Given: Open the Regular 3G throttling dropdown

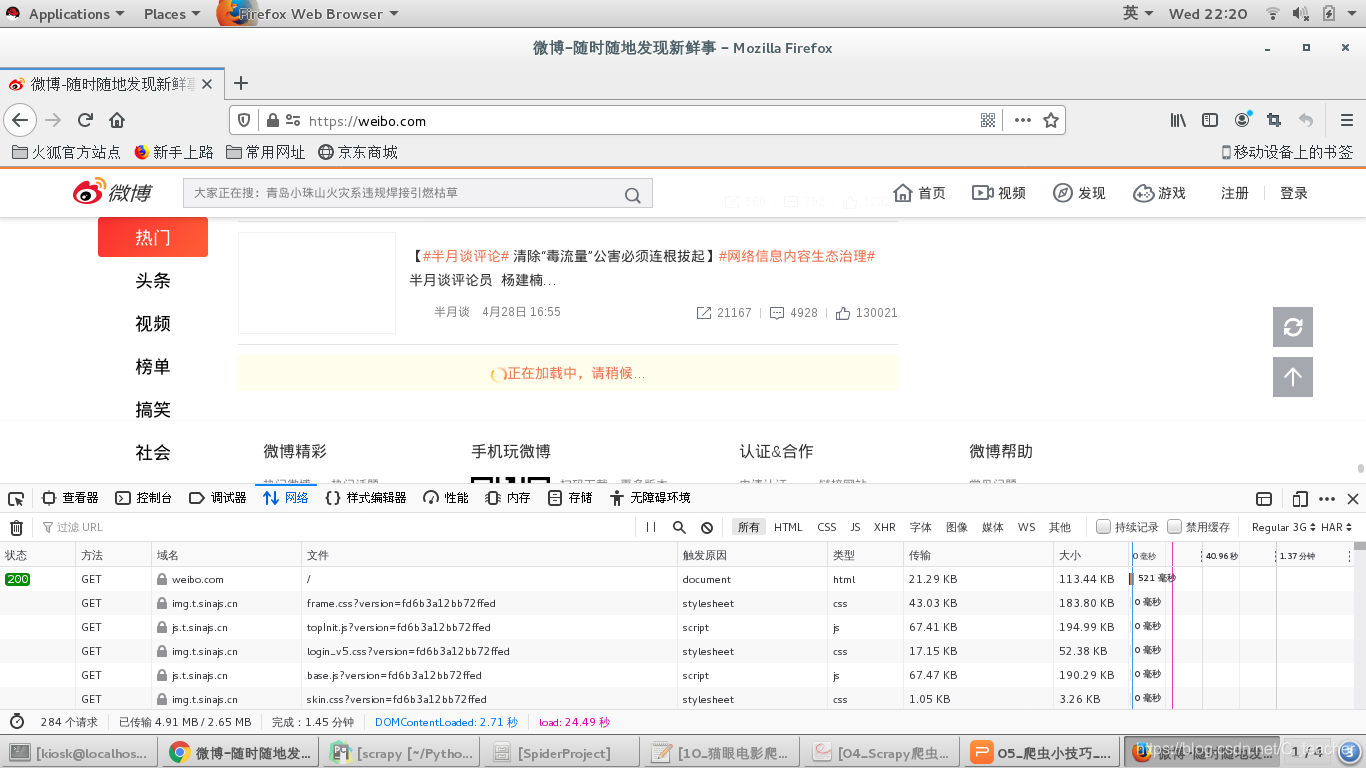Looking at the screenshot, I should pos(1283,527).
